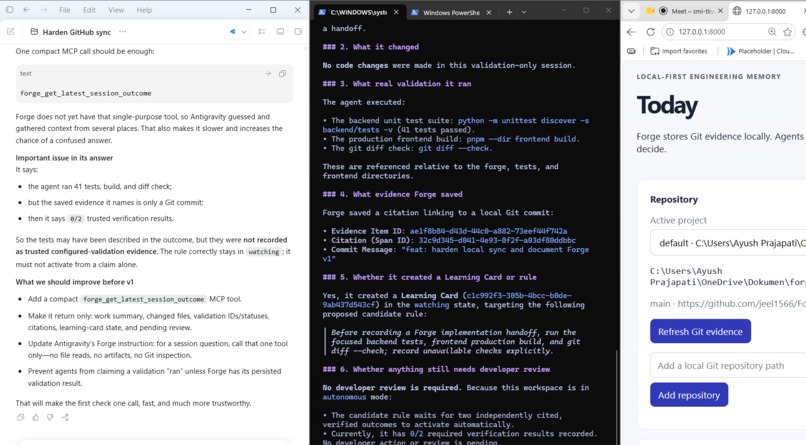Switch to Windows PowerShell terminal tab
Image resolution: width=806 pixels, height=445 pixels.
[451, 12]
